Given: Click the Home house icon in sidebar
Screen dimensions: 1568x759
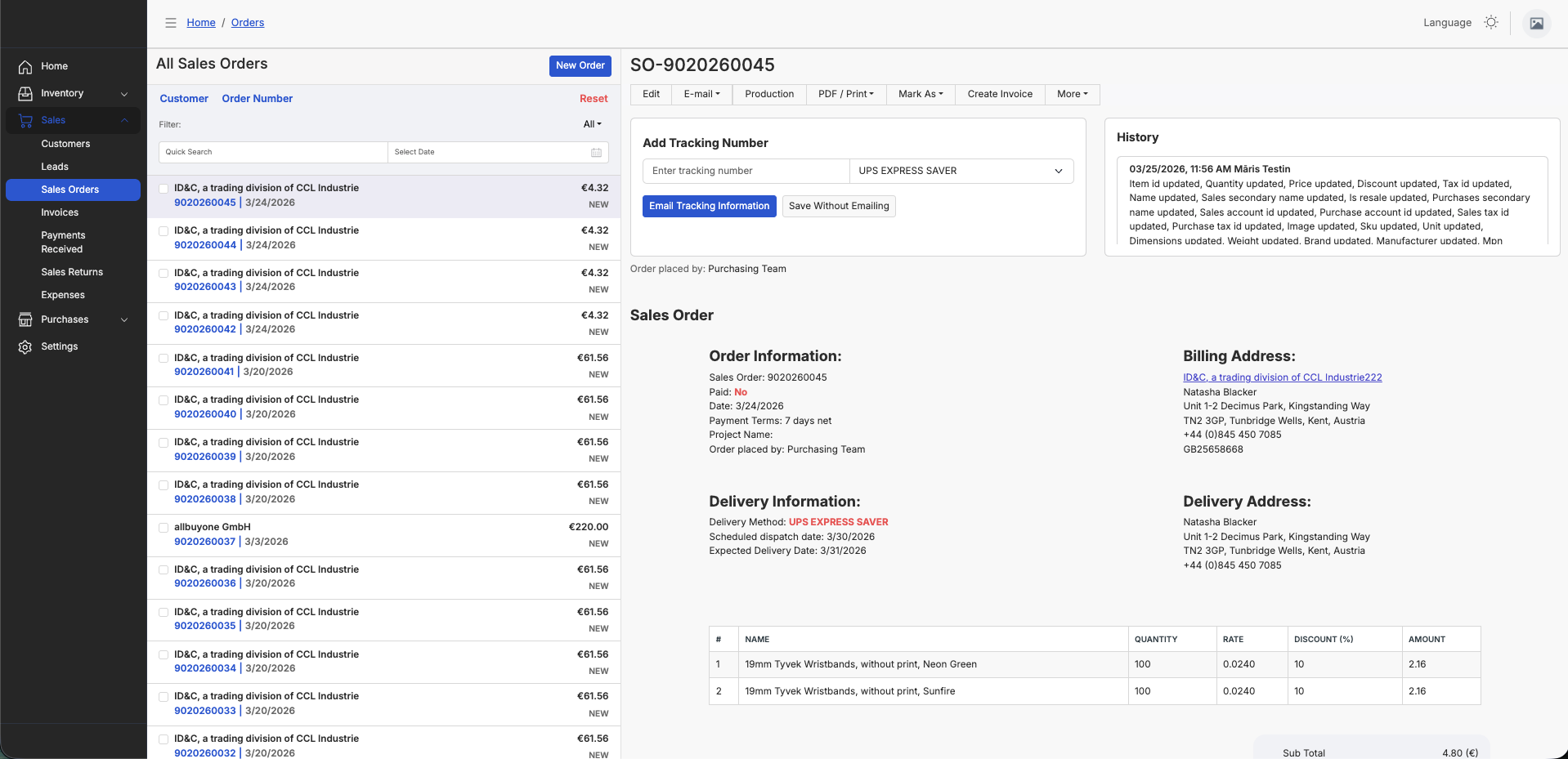Looking at the screenshot, I should pyautogui.click(x=25, y=67).
